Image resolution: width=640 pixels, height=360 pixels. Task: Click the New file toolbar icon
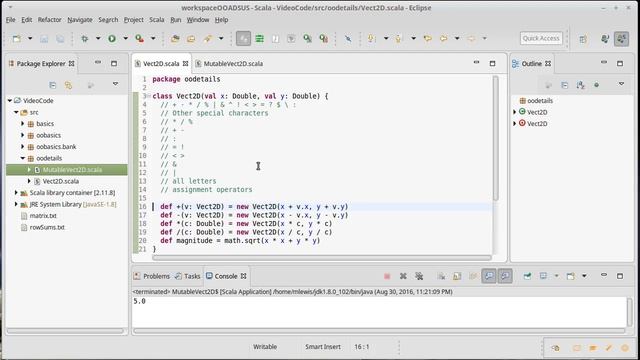click(17, 39)
